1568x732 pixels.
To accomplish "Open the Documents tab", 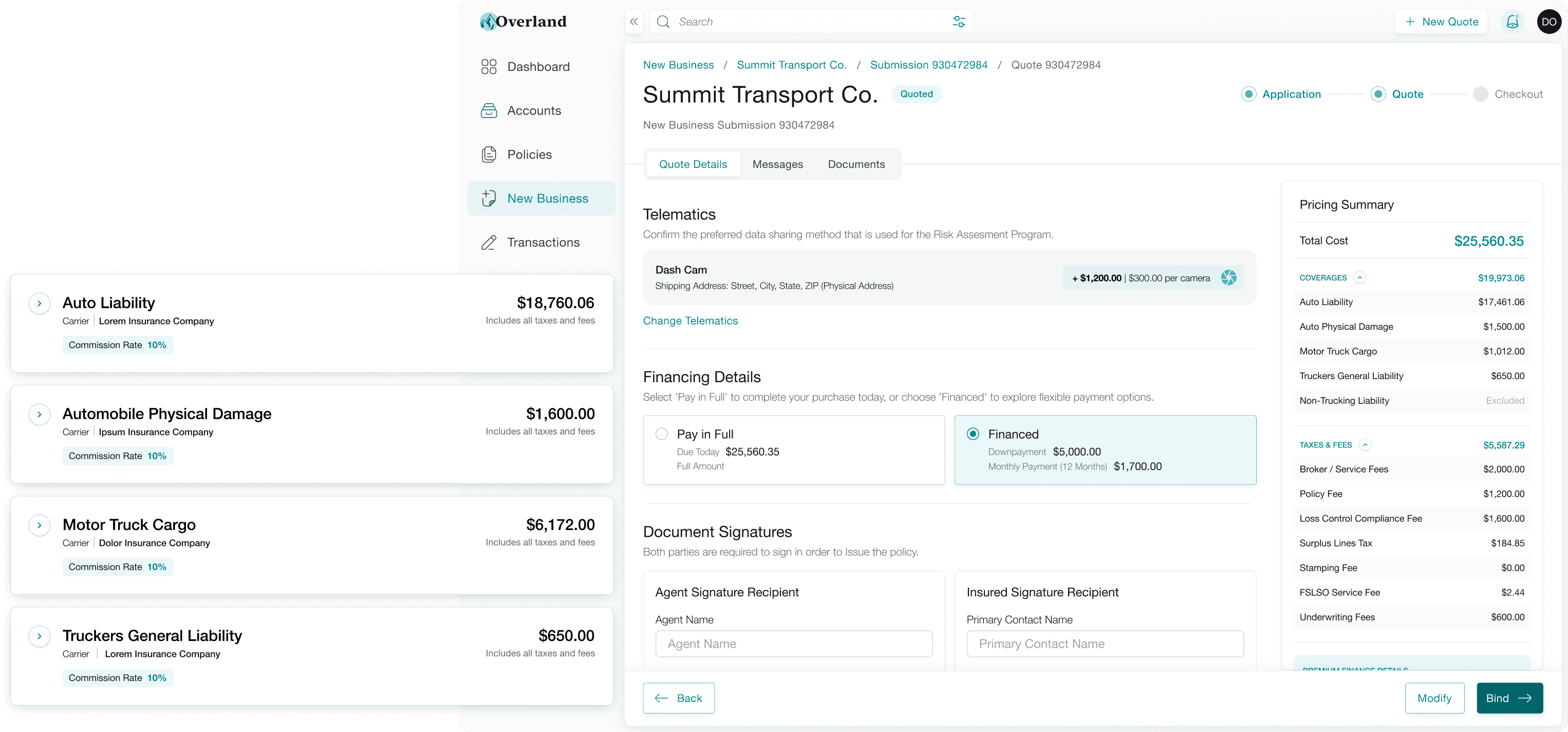I will pos(856,164).
